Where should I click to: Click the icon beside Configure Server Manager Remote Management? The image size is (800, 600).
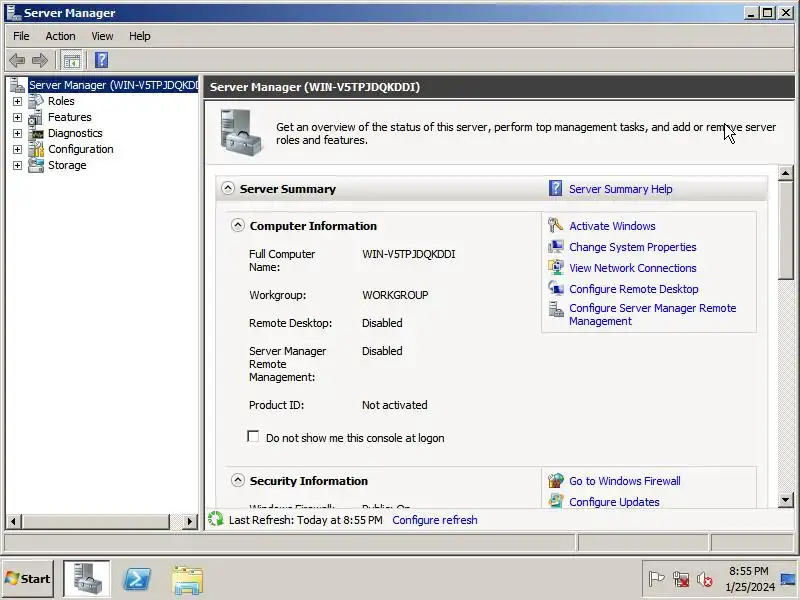click(x=556, y=309)
